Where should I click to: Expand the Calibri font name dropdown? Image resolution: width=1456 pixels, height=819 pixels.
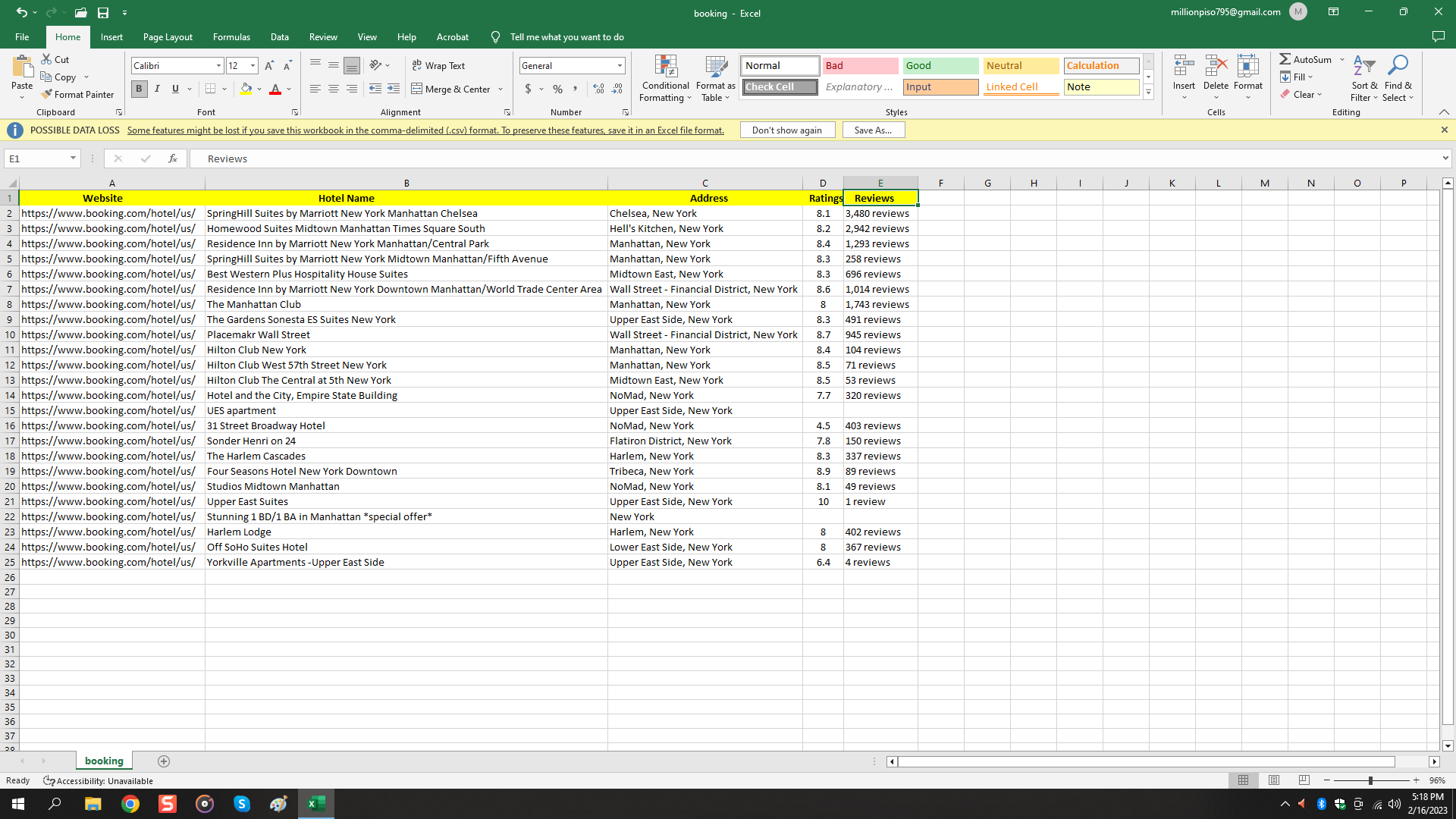219,66
